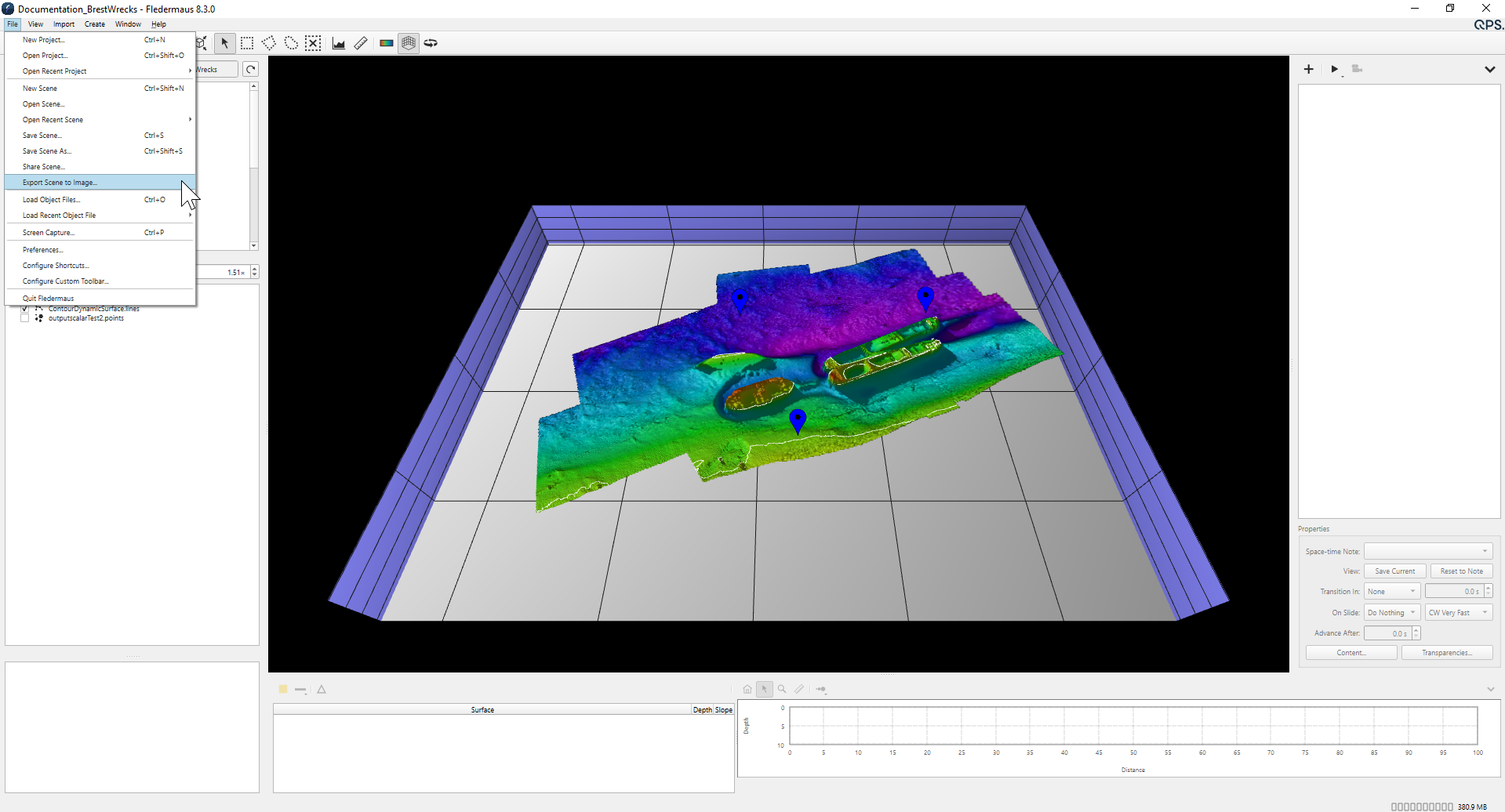
Task: Enable the outputscalarTest2.points layer checkbox
Action: (25, 318)
